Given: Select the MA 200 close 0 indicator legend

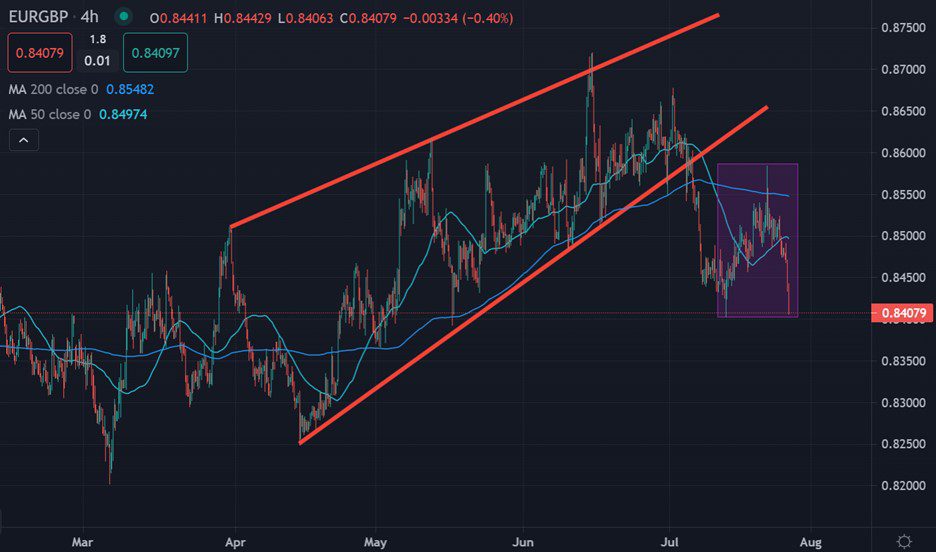Looking at the screenshot, I should click(53, 90).
